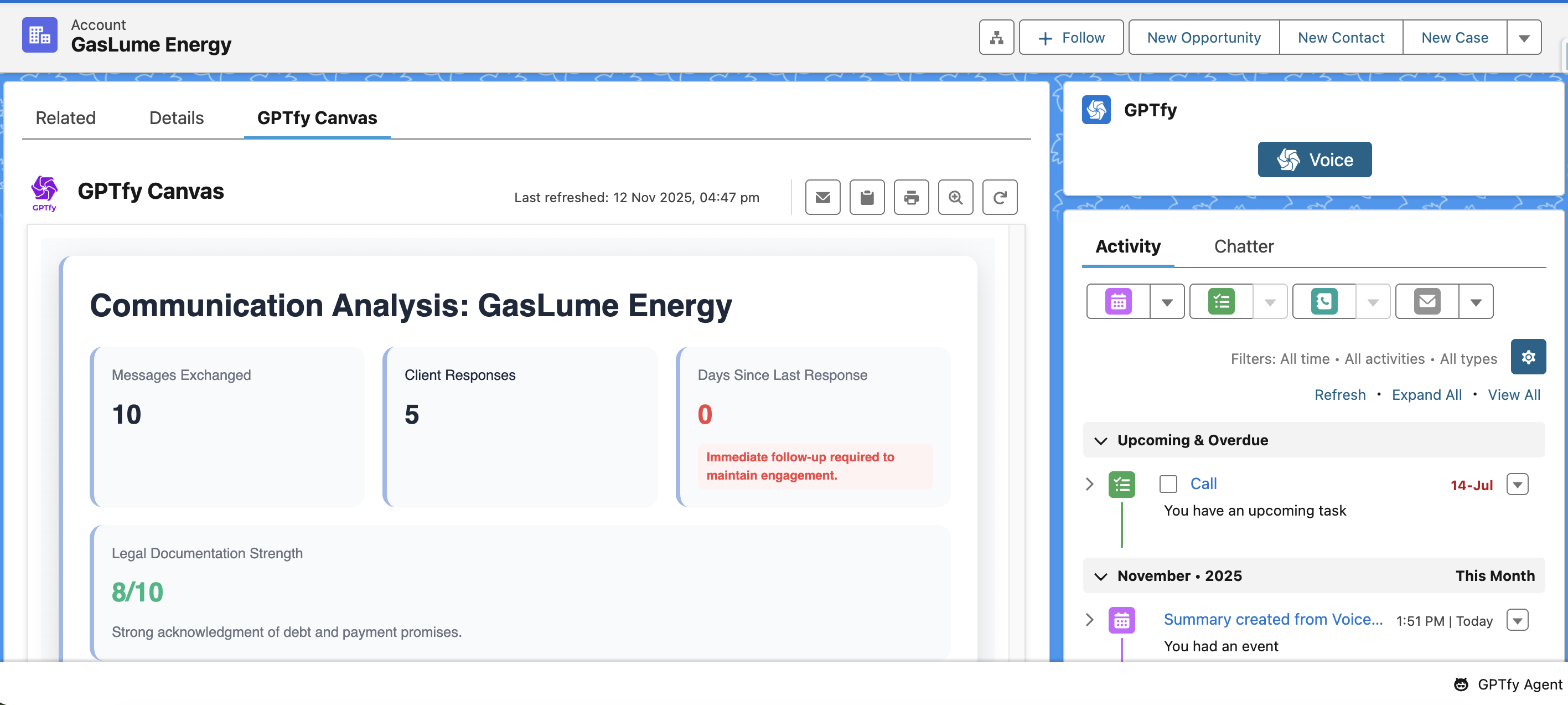Collapse the Upcoming & Overdue section
The image size is (1568, 705).
pos(1100,440)
